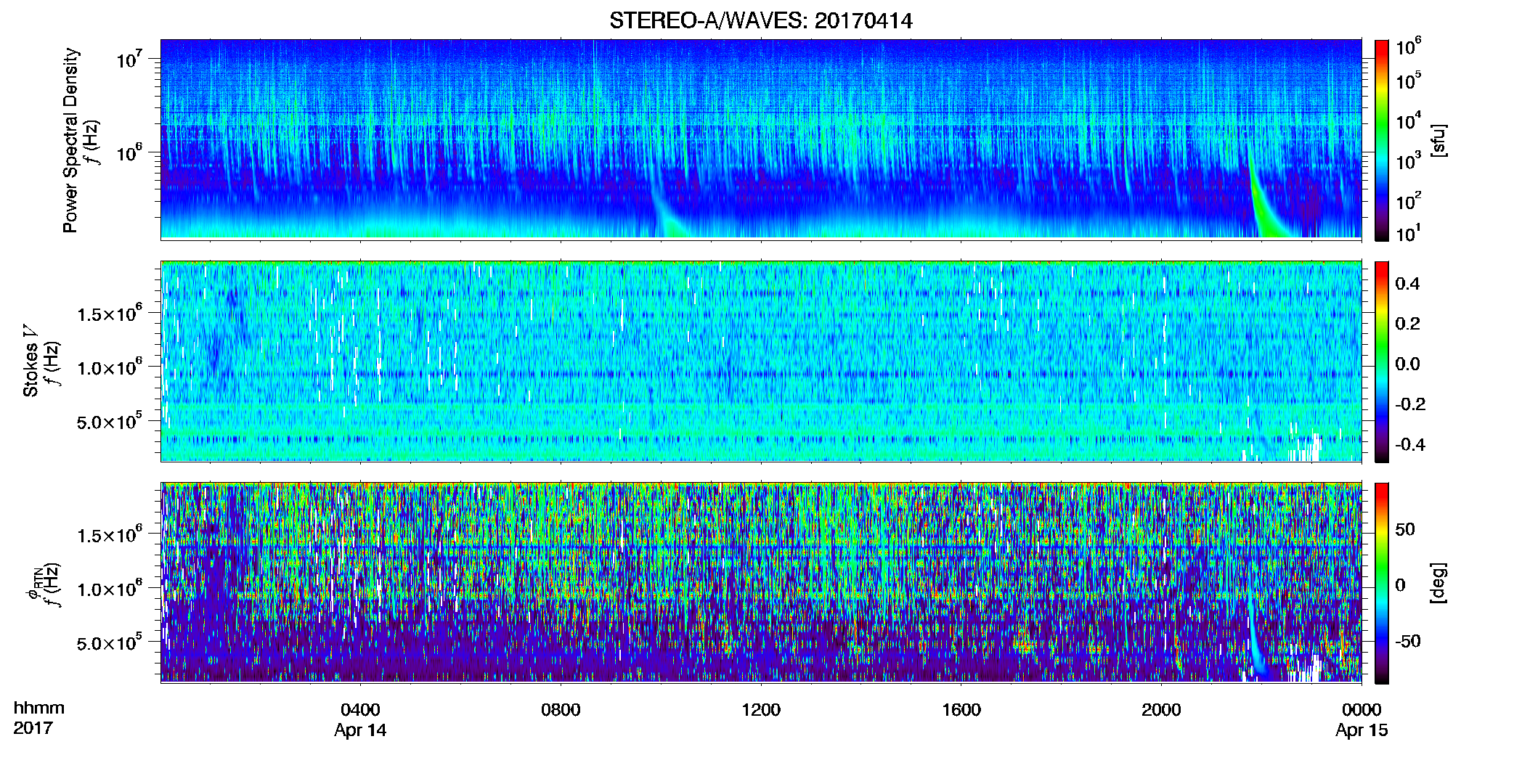Click the Apr 15 date label

pos(1362,730)
